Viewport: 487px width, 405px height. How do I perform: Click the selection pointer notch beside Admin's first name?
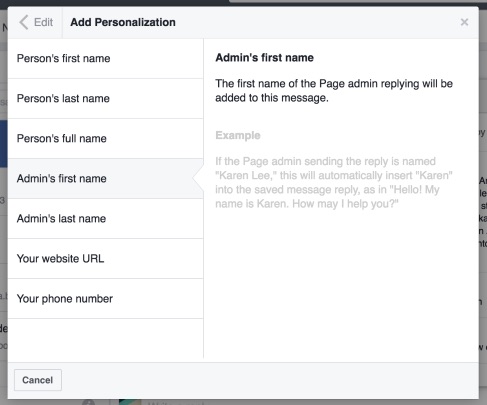pos(198,179)
